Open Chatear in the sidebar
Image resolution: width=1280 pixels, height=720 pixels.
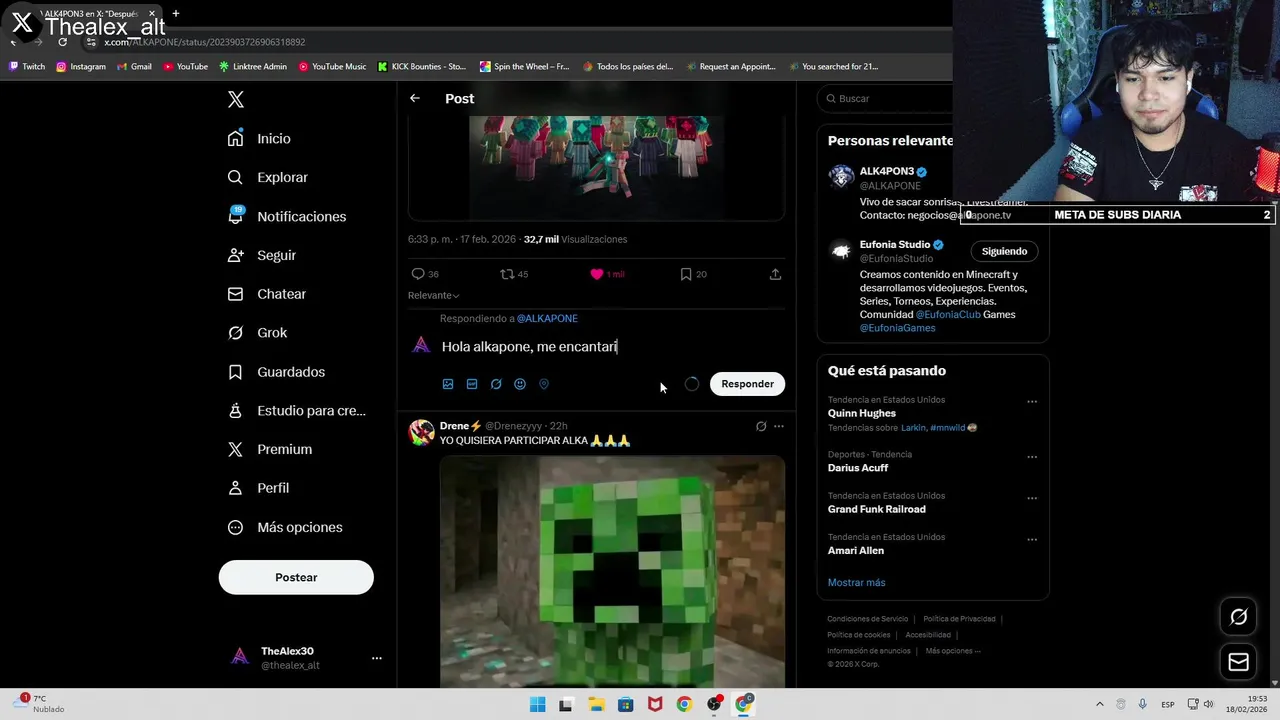pos(267,294)
